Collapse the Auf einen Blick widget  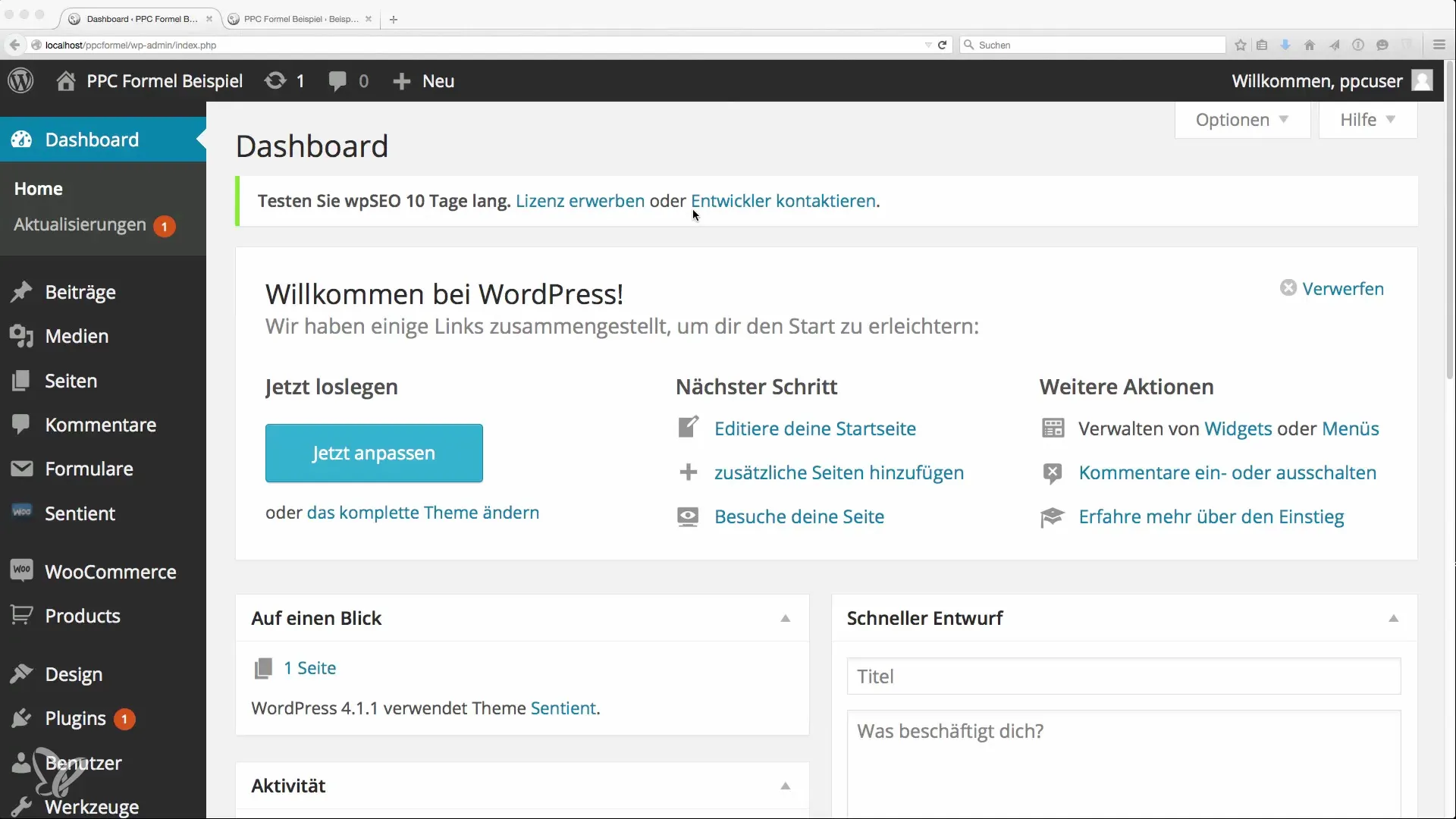786,619
